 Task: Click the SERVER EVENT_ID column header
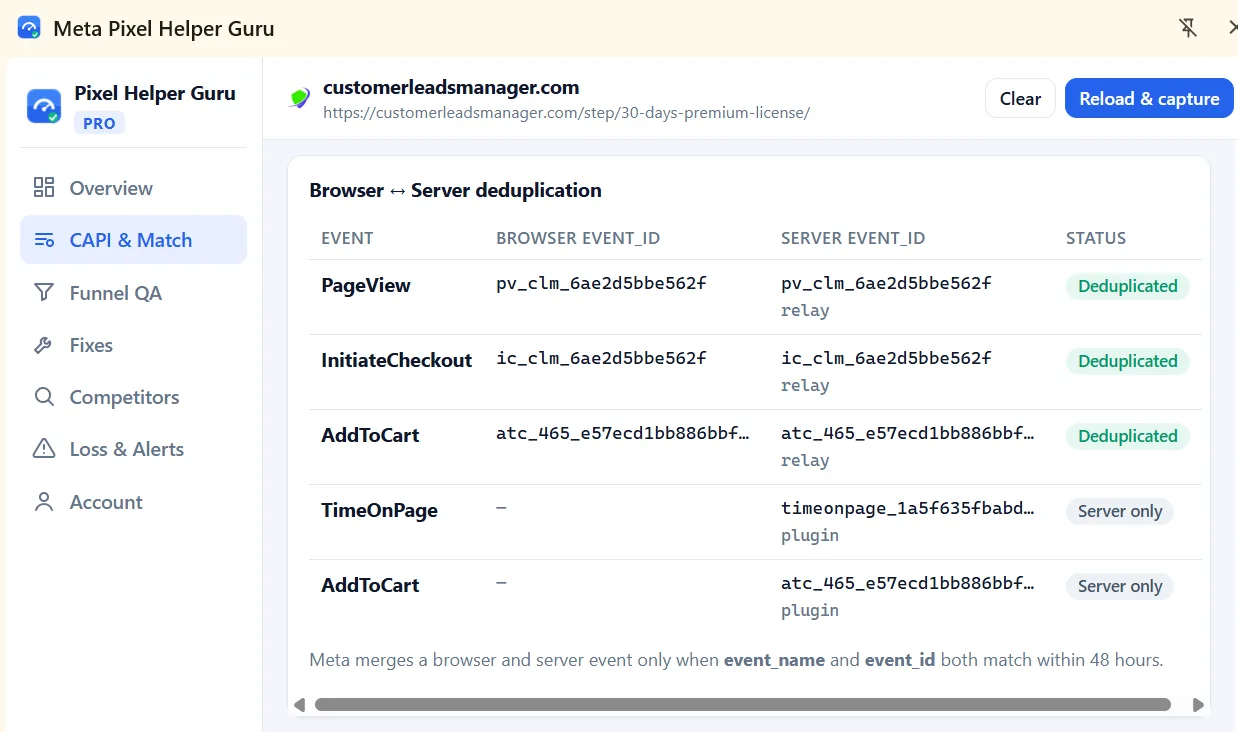coord(853,238)
